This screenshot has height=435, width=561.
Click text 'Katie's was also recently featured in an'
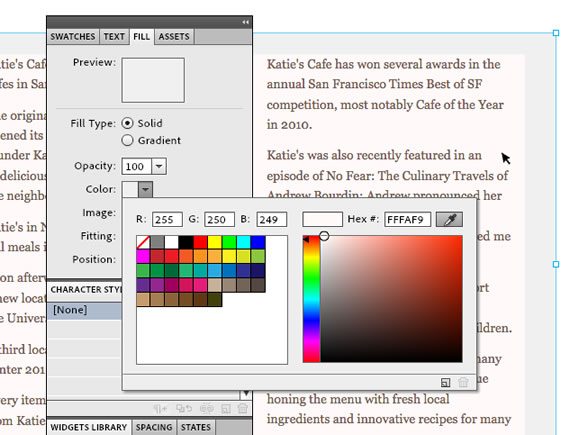coord(374,155)
